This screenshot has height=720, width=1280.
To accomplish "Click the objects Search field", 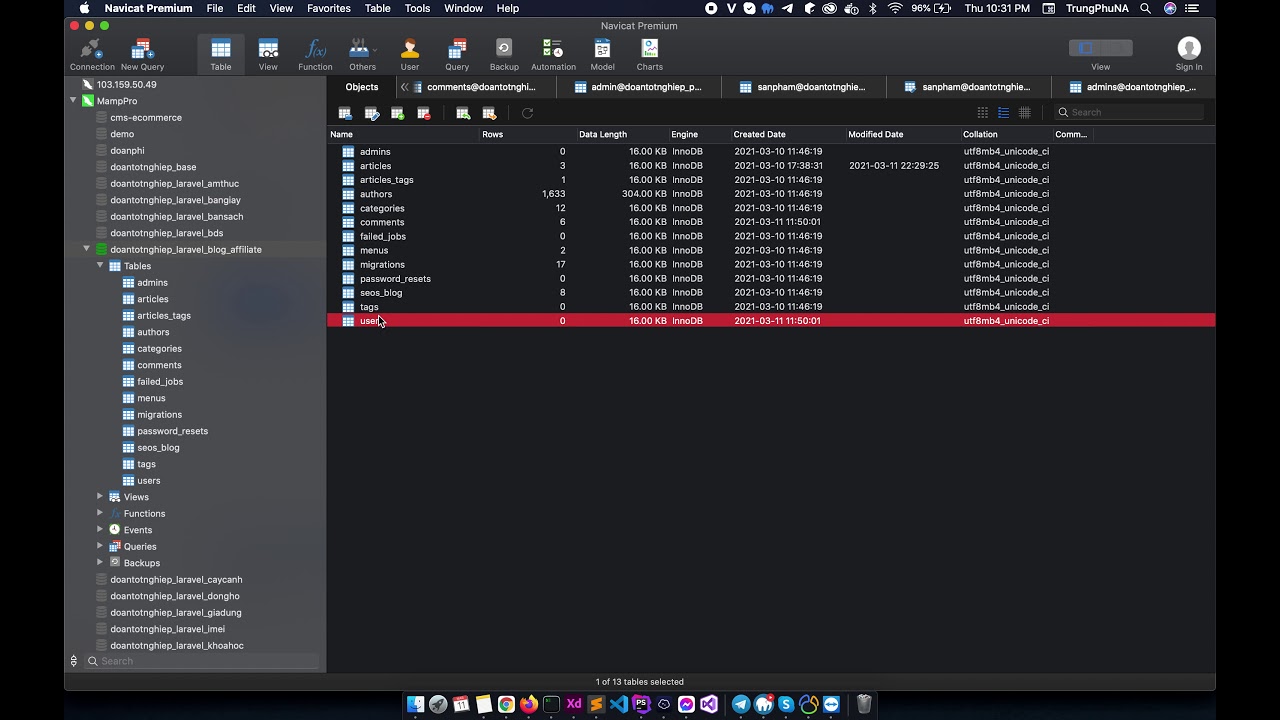I will pos(1129,113).
